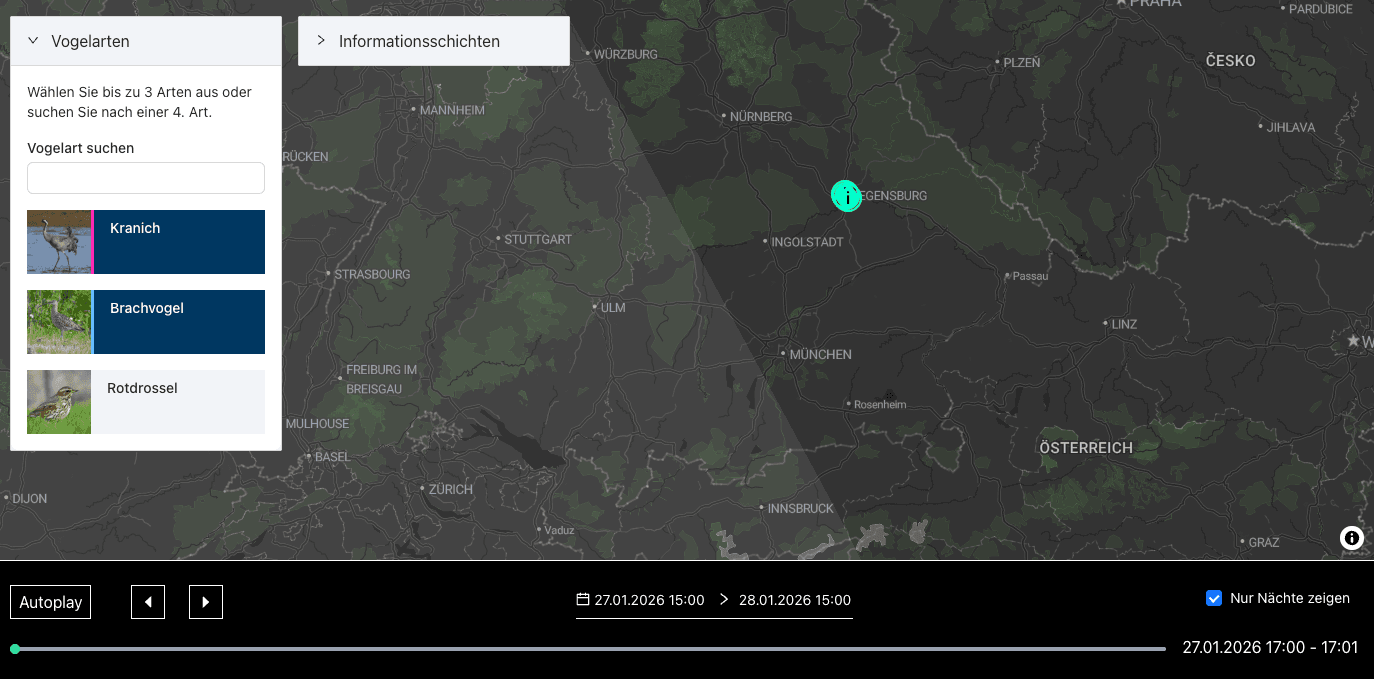The image size is (1374, 679).
Task: Click the arrow between the date range
Action: pyautogui.click(x=724, y=600)
